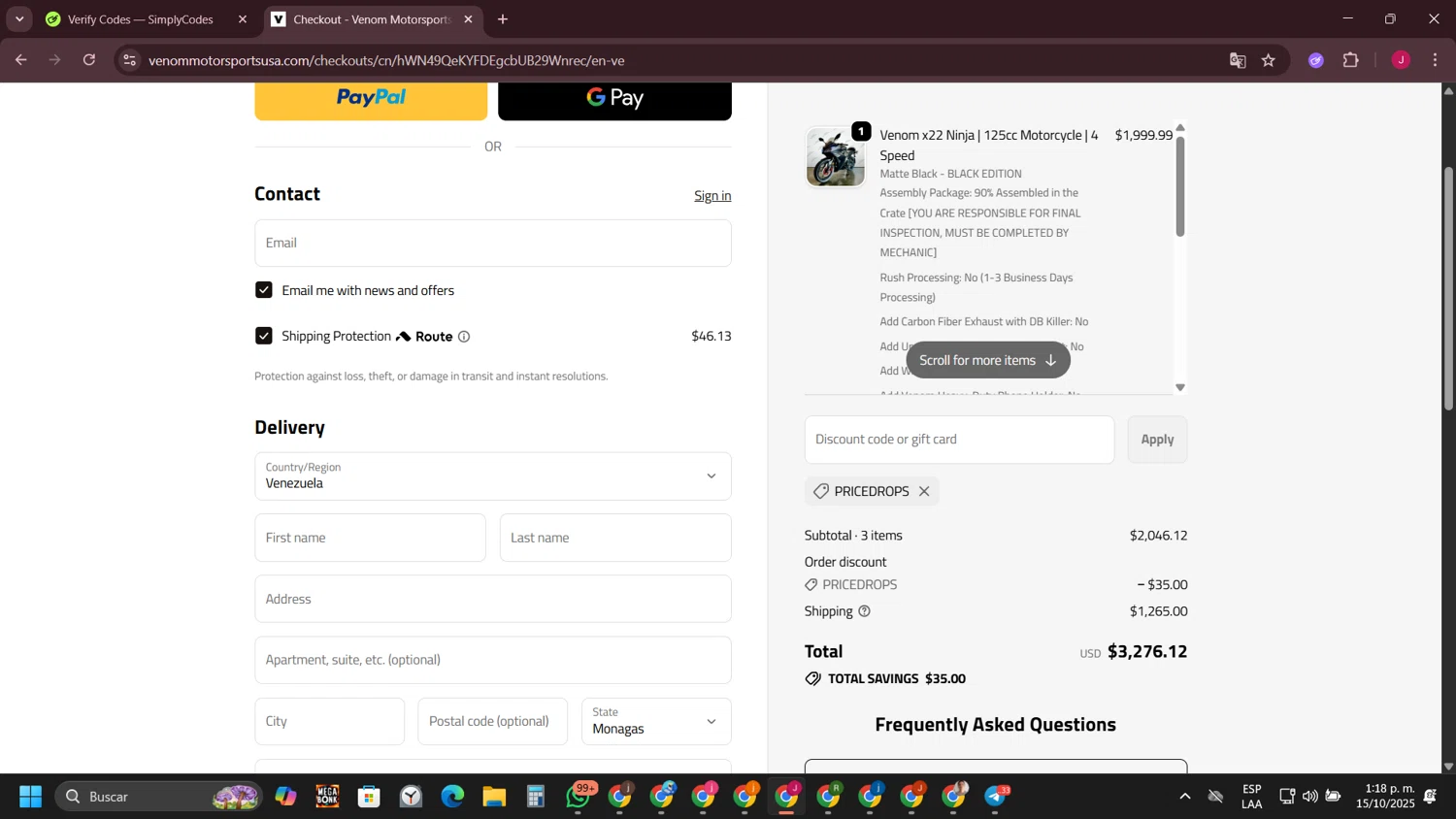Pay with the Google Pay button
The height and width of the screenshot is (819, 1456).
pos(614,100)
